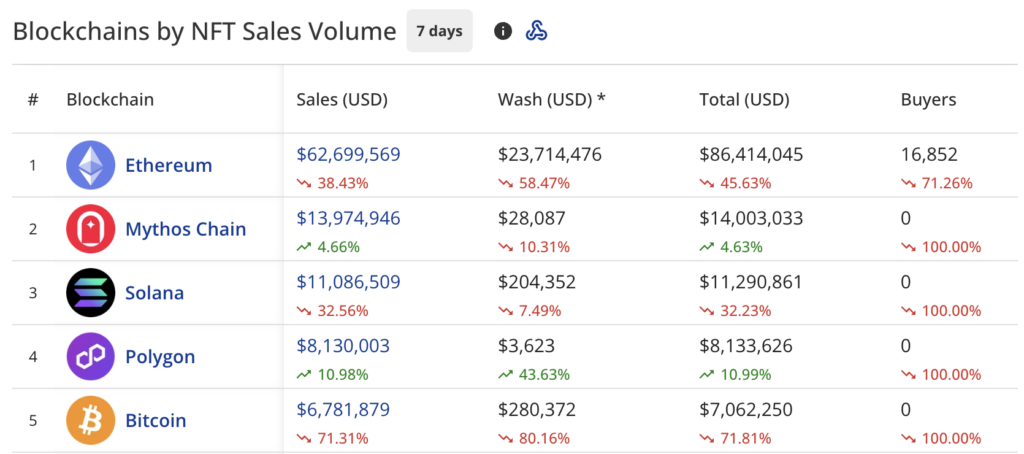Click the blue triple-ring chain icon
The width and height of the screenshot is (1024, 454).
pyautogui.click(x=536, y=31)
